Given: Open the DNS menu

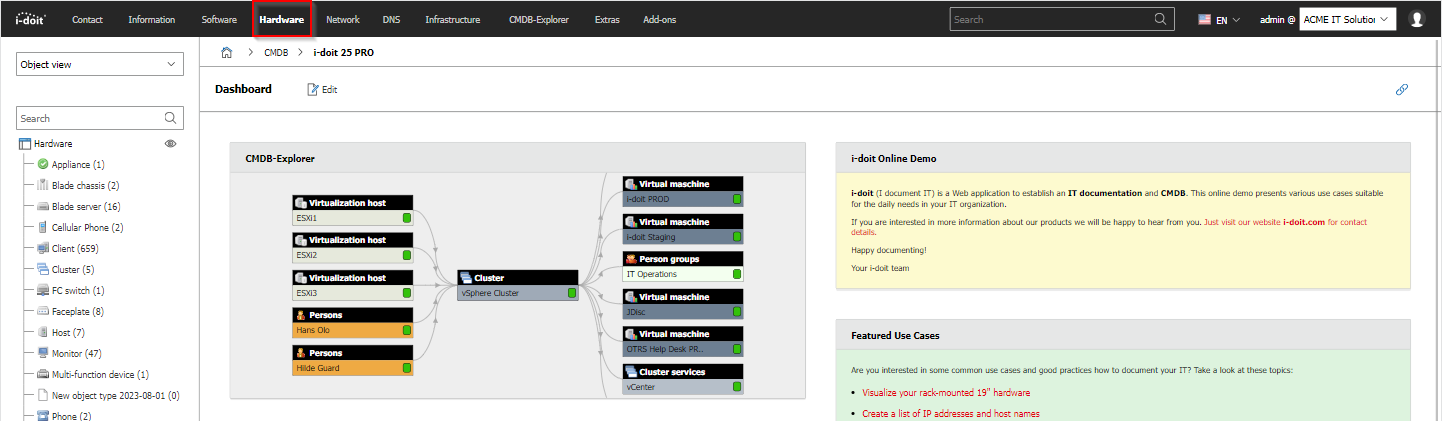Looking at the screenshot, I should [x=391, y=19].
